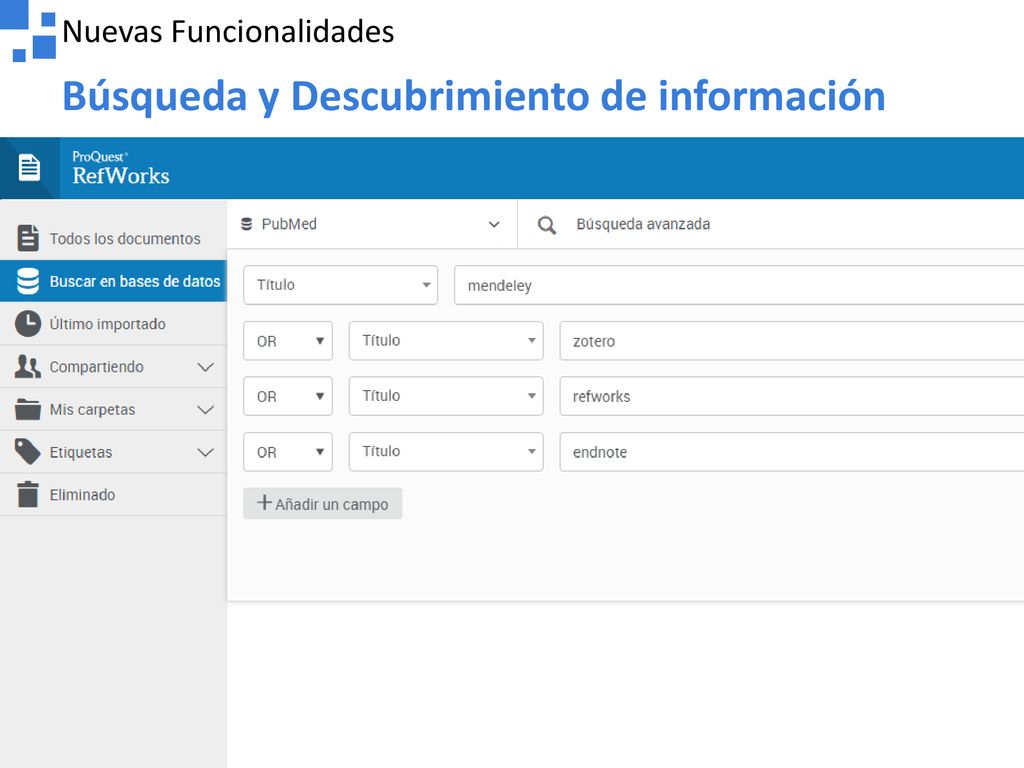Viewport: 1024px width, 768px height.
Task: Click the document icon in the RefWorks header
Action: pos(29,168)
